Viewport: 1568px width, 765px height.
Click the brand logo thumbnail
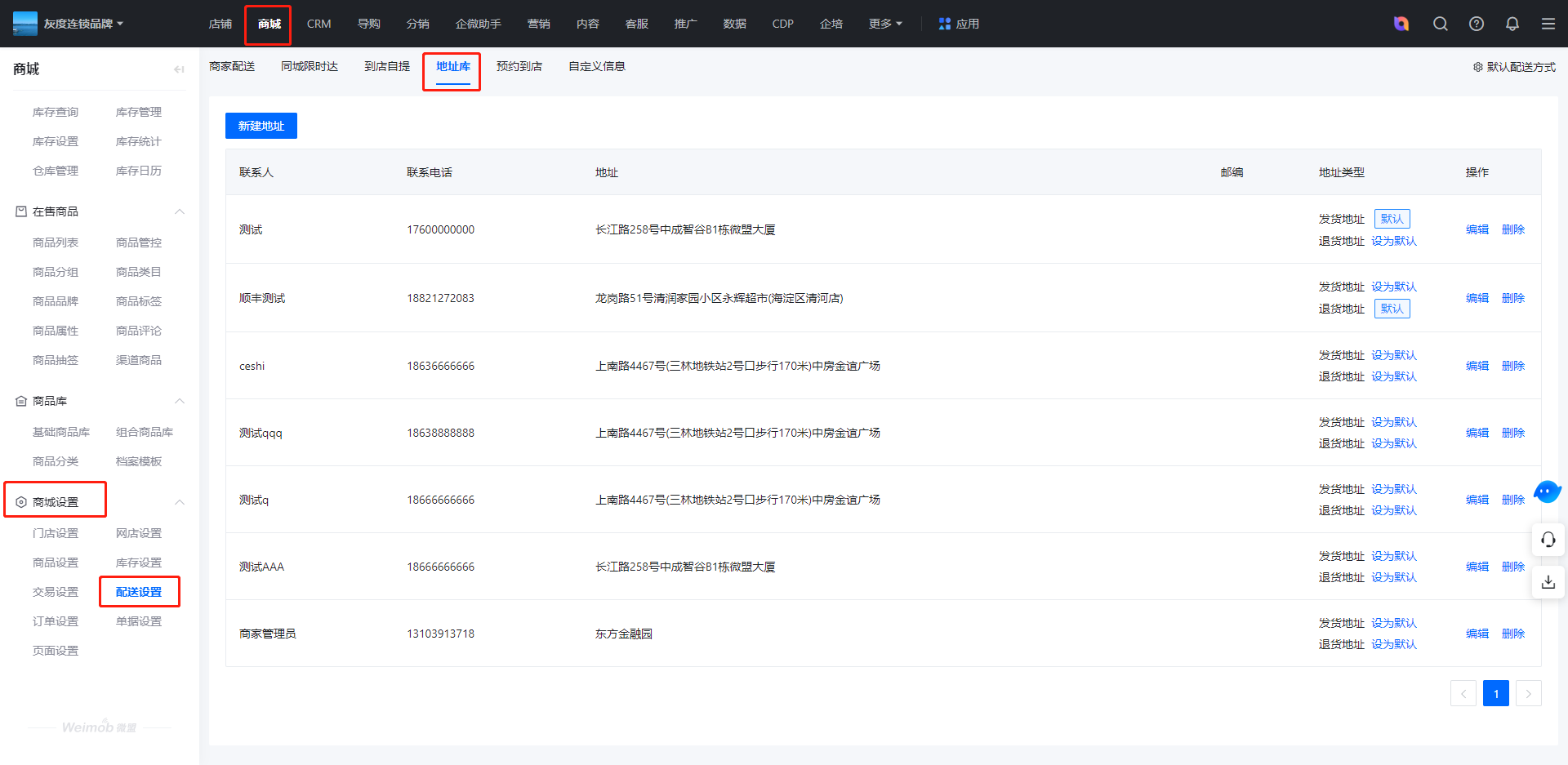(25, 24)
